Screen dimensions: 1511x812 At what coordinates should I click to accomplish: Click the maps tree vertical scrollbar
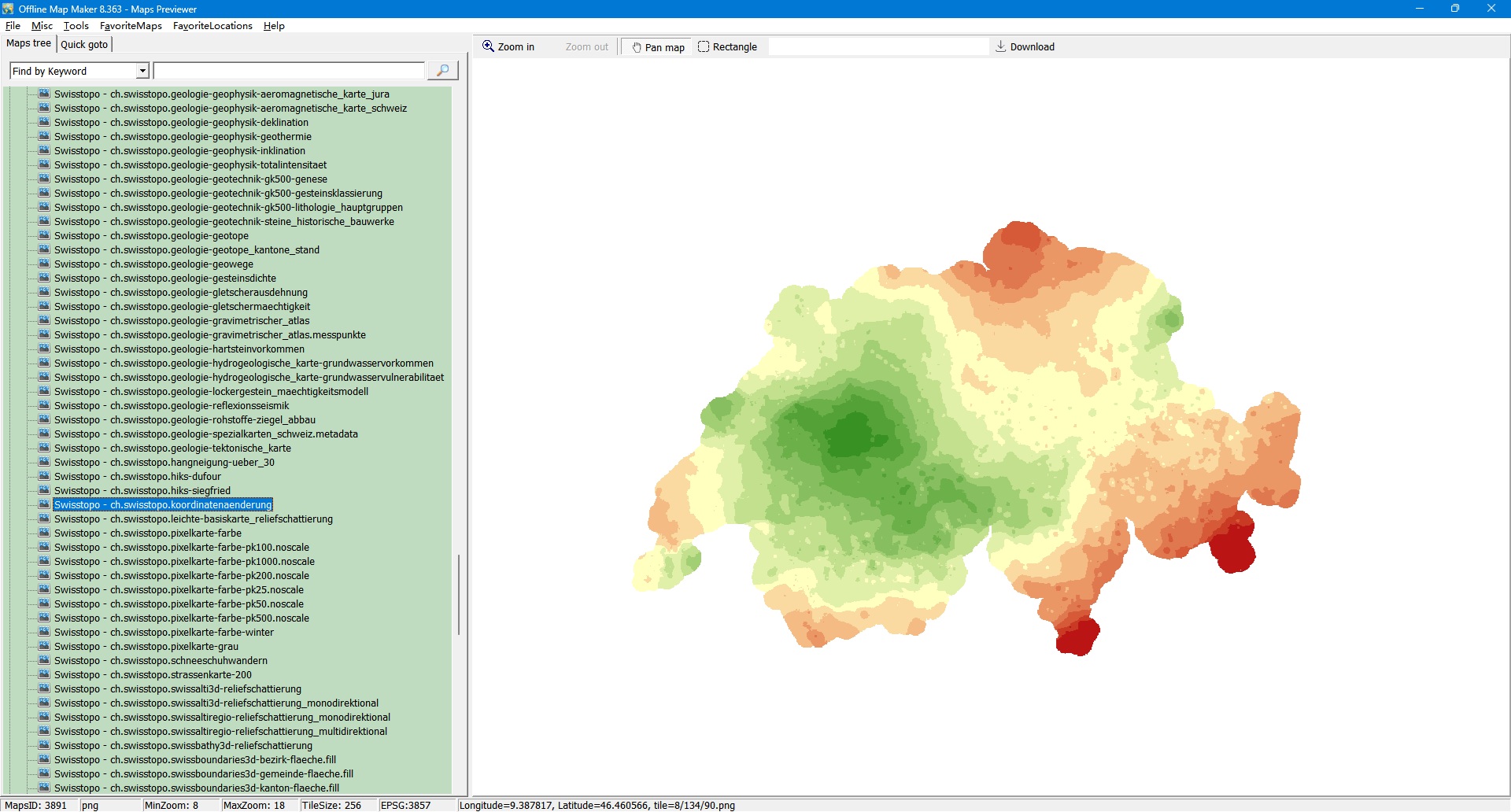click(x=459, y=594)
